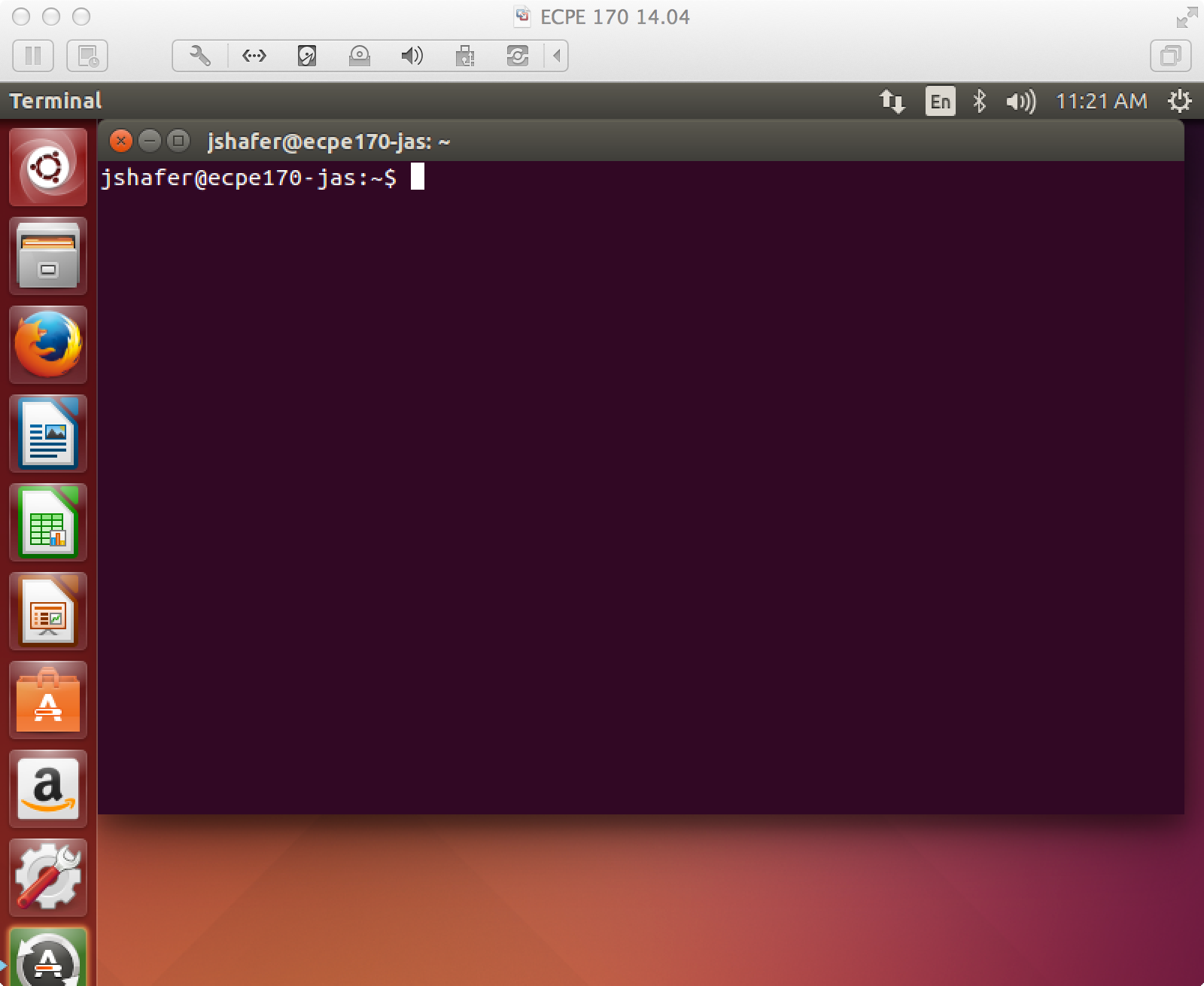Adjust volume via the speaker indicator
Image resolution: width=1204 pixels, height=986 pixels.
coord(1020,100)
